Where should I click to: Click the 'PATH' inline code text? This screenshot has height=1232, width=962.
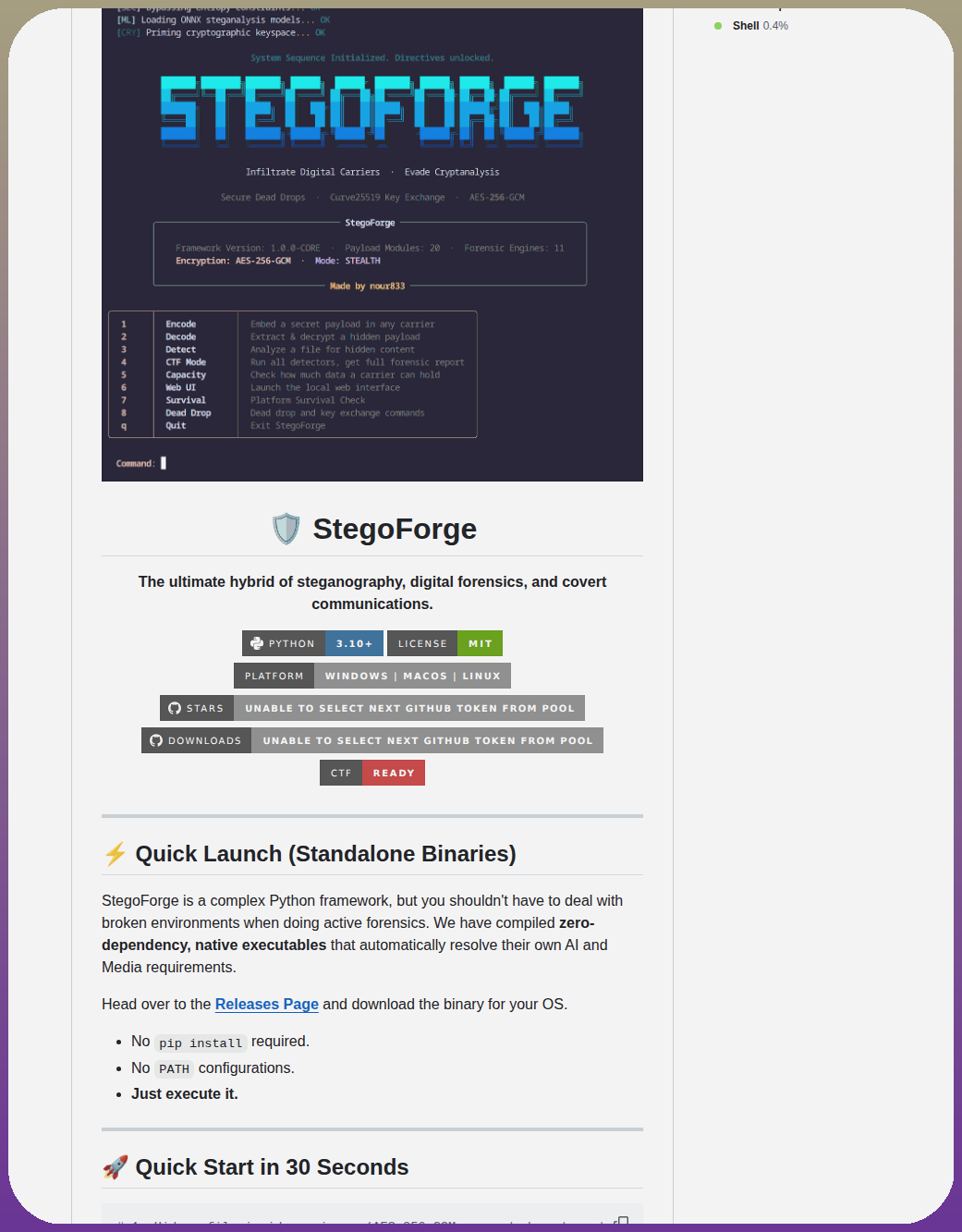pos(174,1068)
